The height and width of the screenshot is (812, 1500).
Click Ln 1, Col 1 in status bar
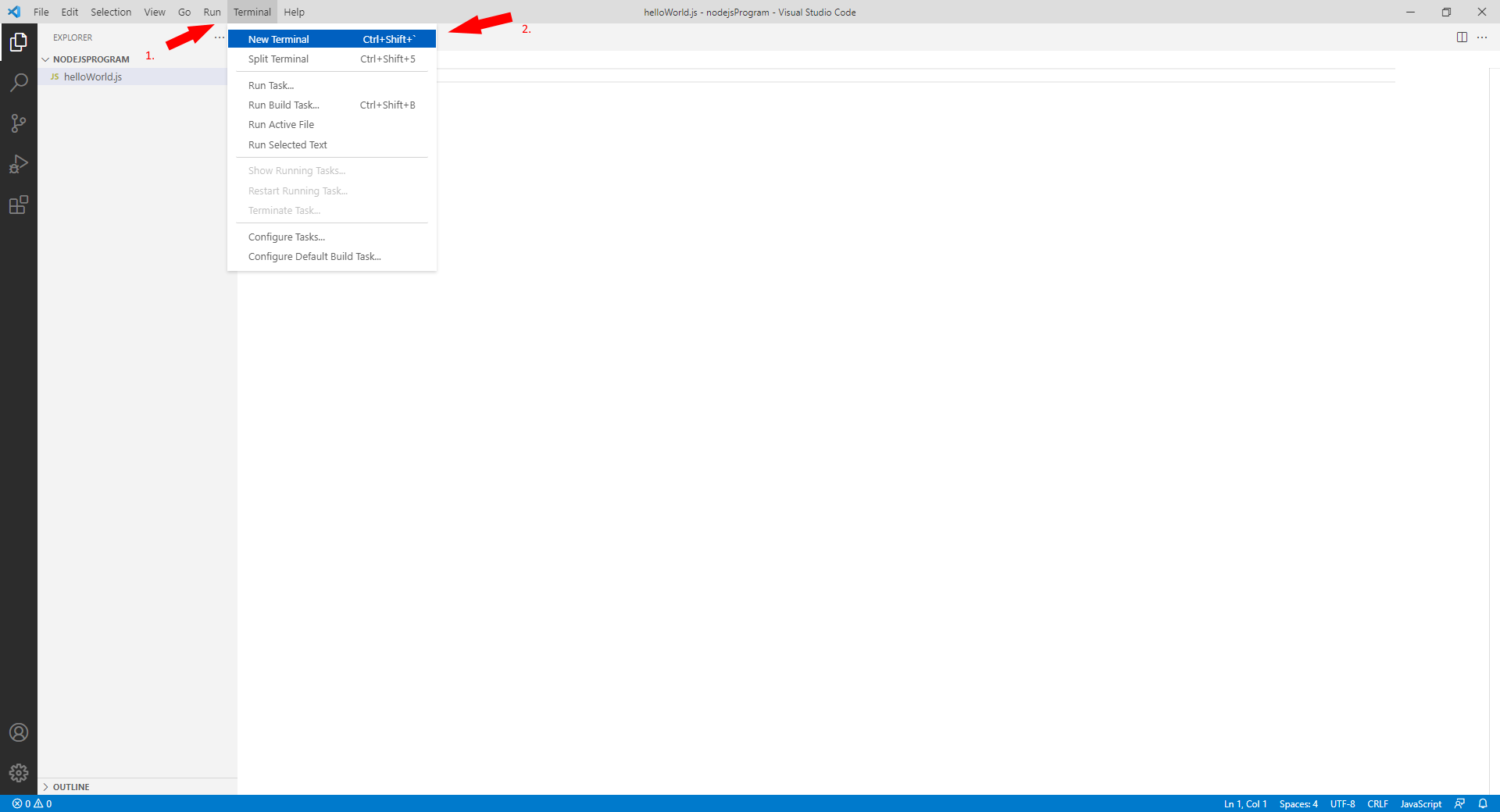click(1245, 803)
